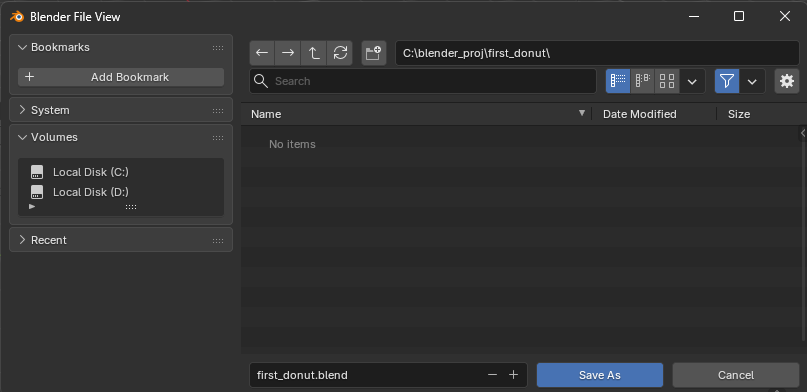Open Local Disk (C:) volume
The height and width of the screenshot is (392, 807).
(121, 172)
